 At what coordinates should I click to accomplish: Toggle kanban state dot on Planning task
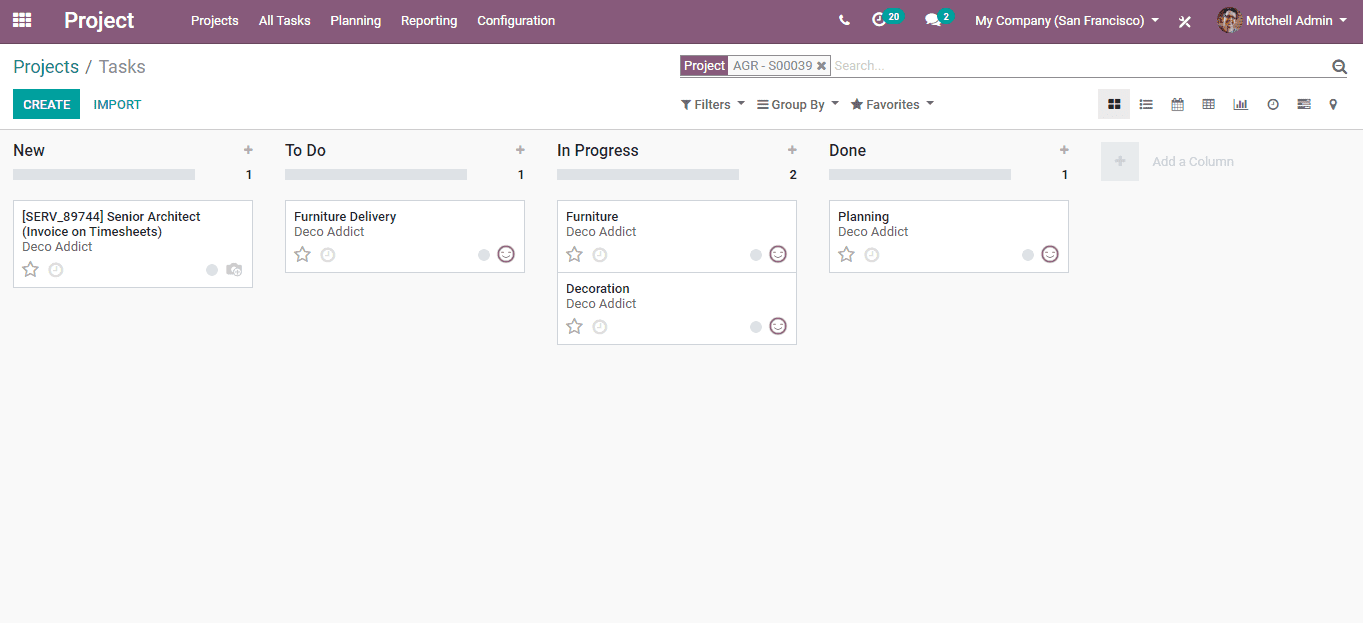point(1028,255)
